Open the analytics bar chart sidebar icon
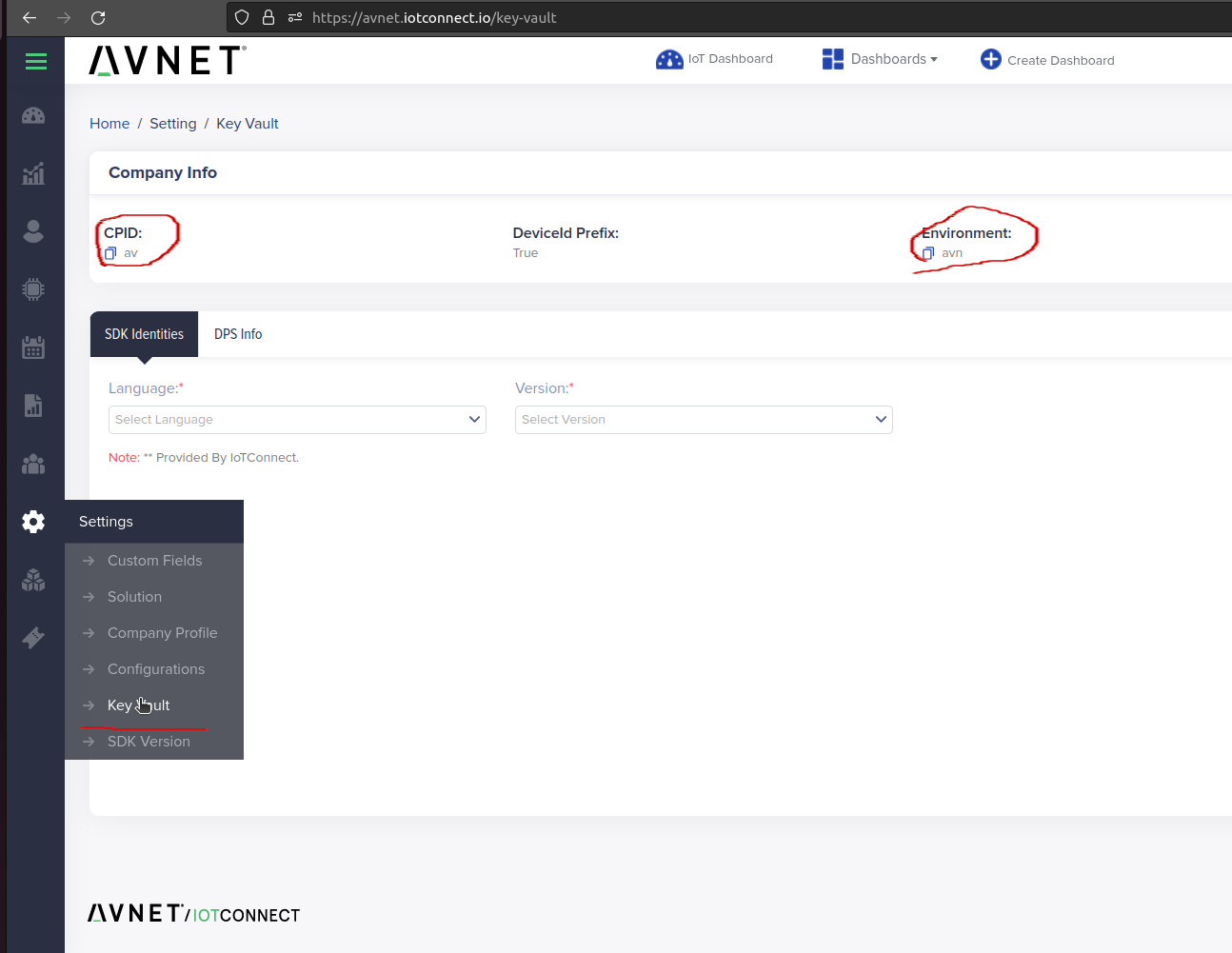Screen dimensions: 1232x953 [33, 173]
